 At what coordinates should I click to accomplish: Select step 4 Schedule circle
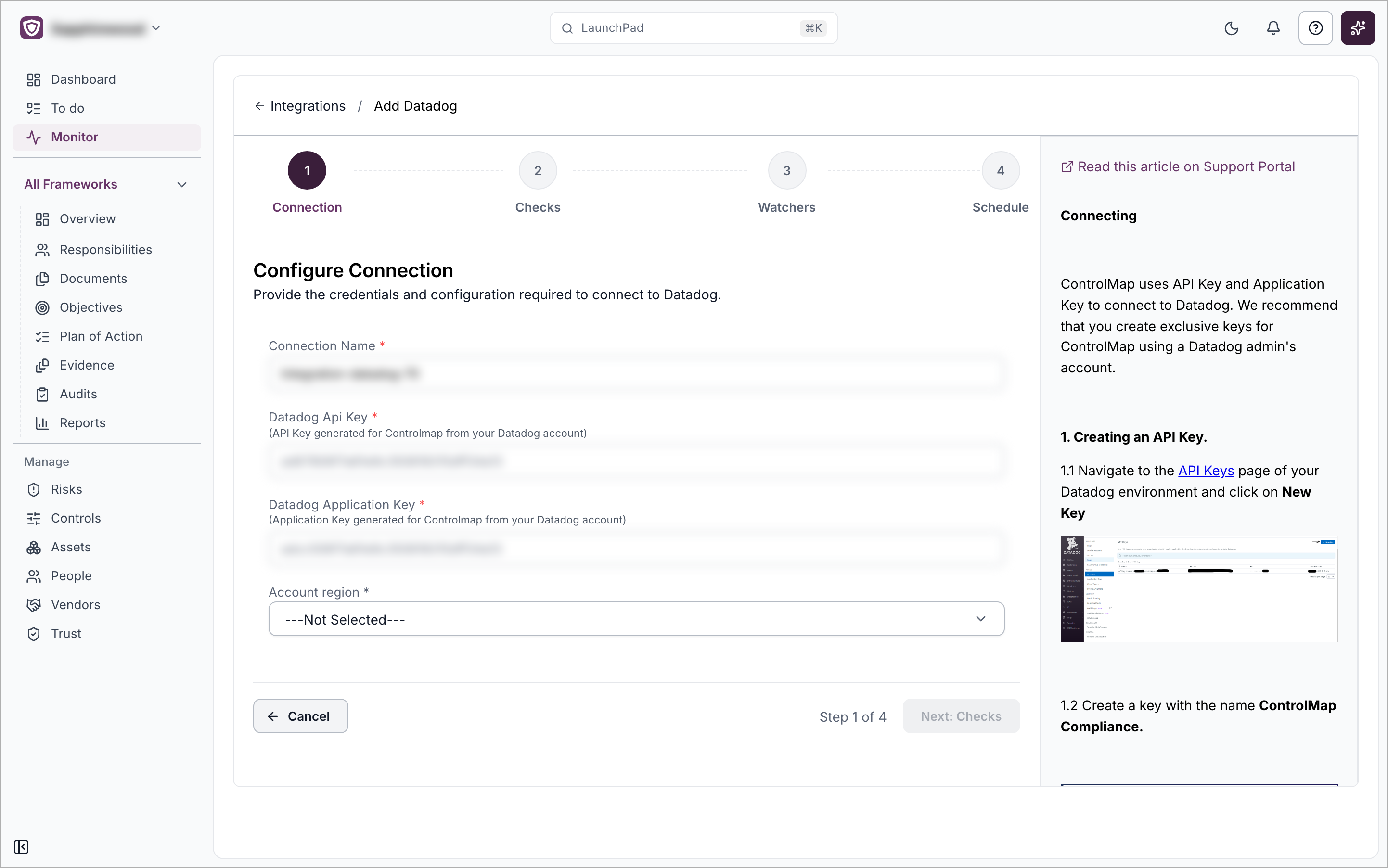coord(1001,170)
